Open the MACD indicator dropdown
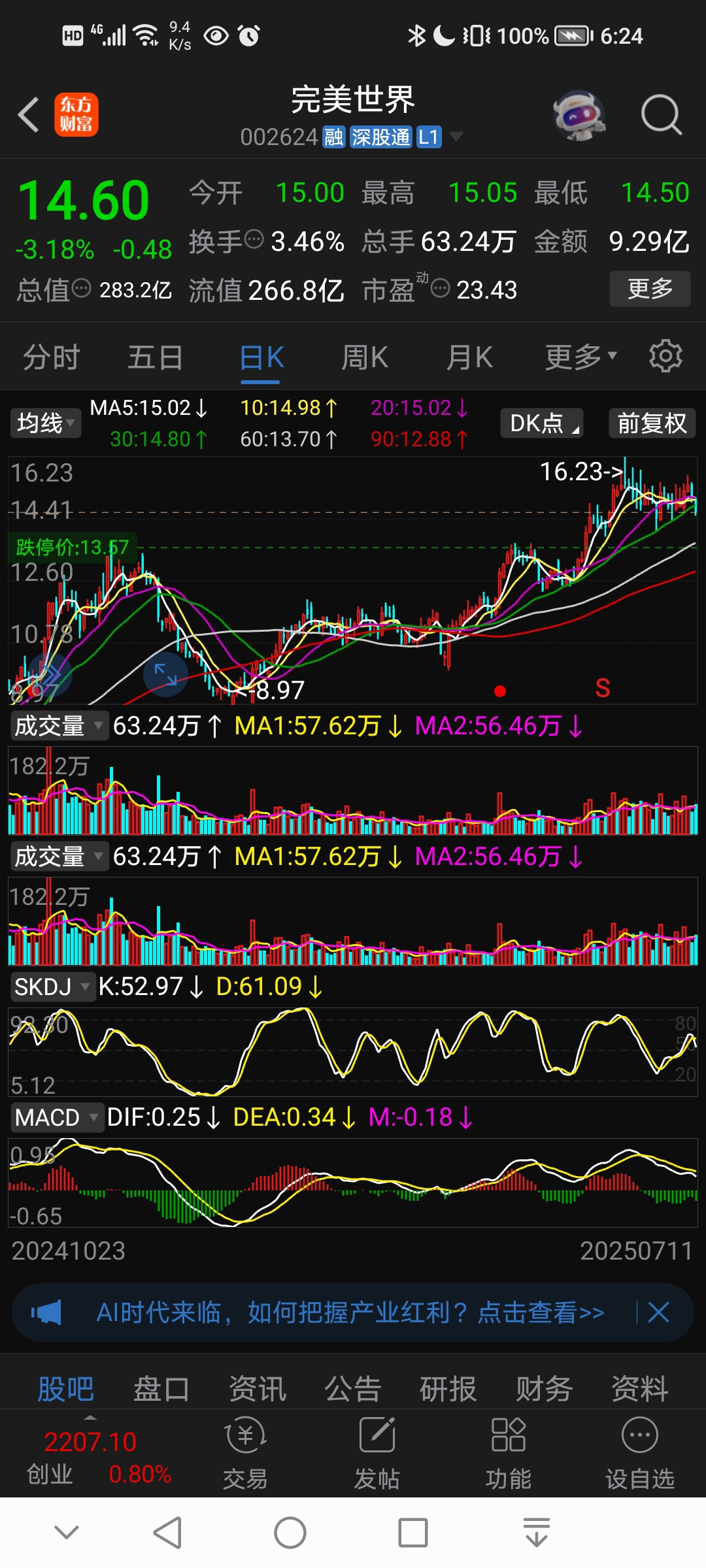The height and width of the screenshot is (1568, 706). 56,1117
